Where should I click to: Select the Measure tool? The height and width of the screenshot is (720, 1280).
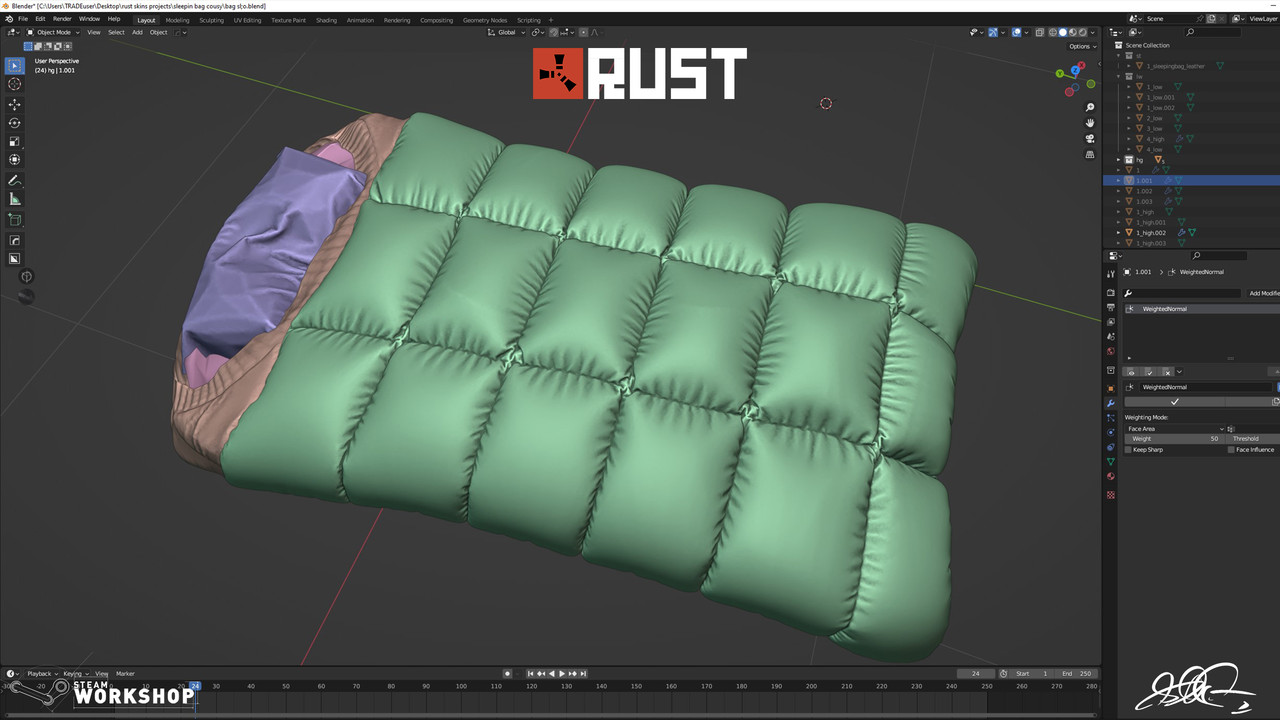15,199
